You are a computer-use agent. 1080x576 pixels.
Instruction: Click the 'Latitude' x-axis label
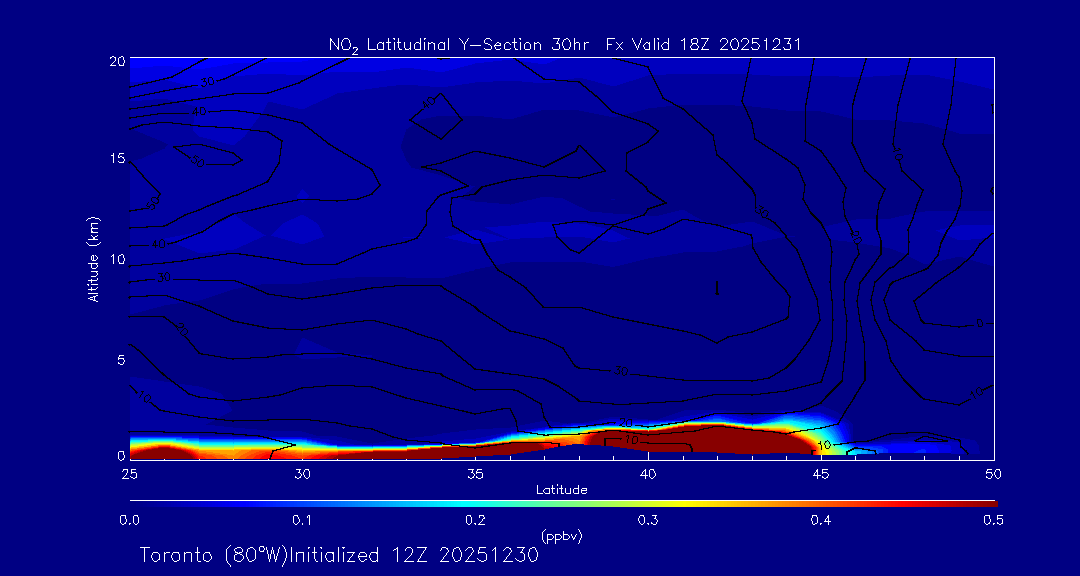coord(562,490)
